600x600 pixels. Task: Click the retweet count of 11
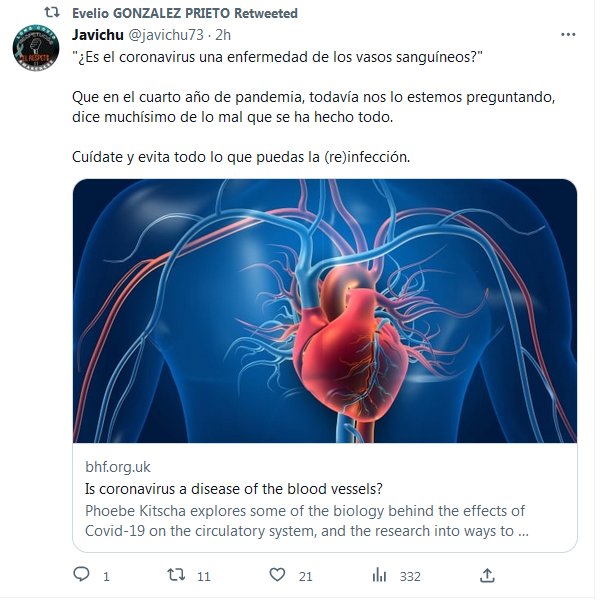coord(203,576)
